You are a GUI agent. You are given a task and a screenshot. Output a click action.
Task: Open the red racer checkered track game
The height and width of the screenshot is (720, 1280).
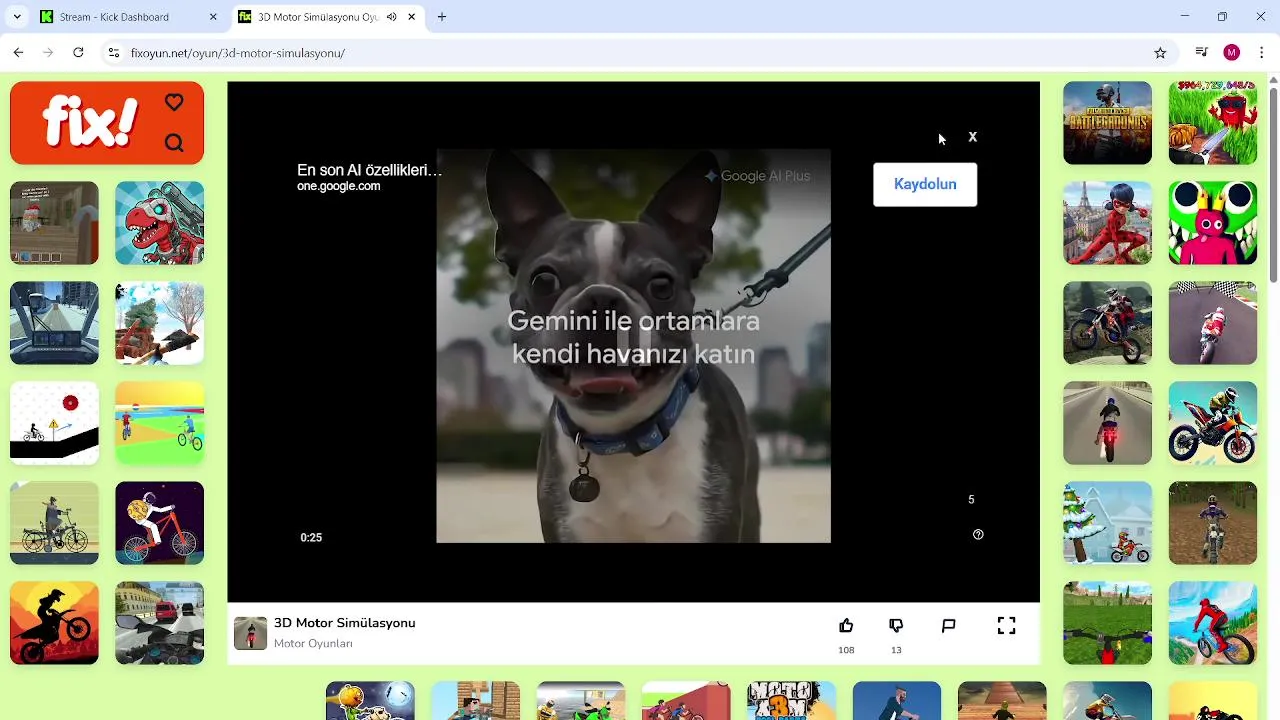(x=1213, y=323)
